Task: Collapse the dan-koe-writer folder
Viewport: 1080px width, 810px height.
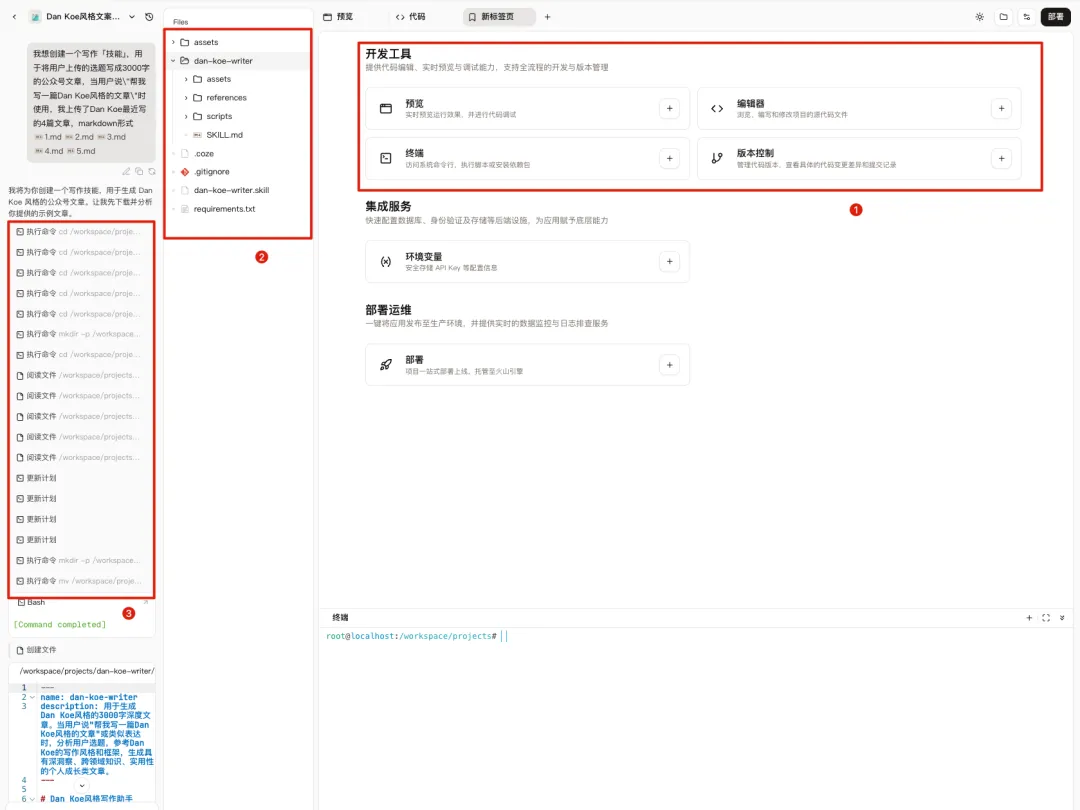Action: click(173, 61)
